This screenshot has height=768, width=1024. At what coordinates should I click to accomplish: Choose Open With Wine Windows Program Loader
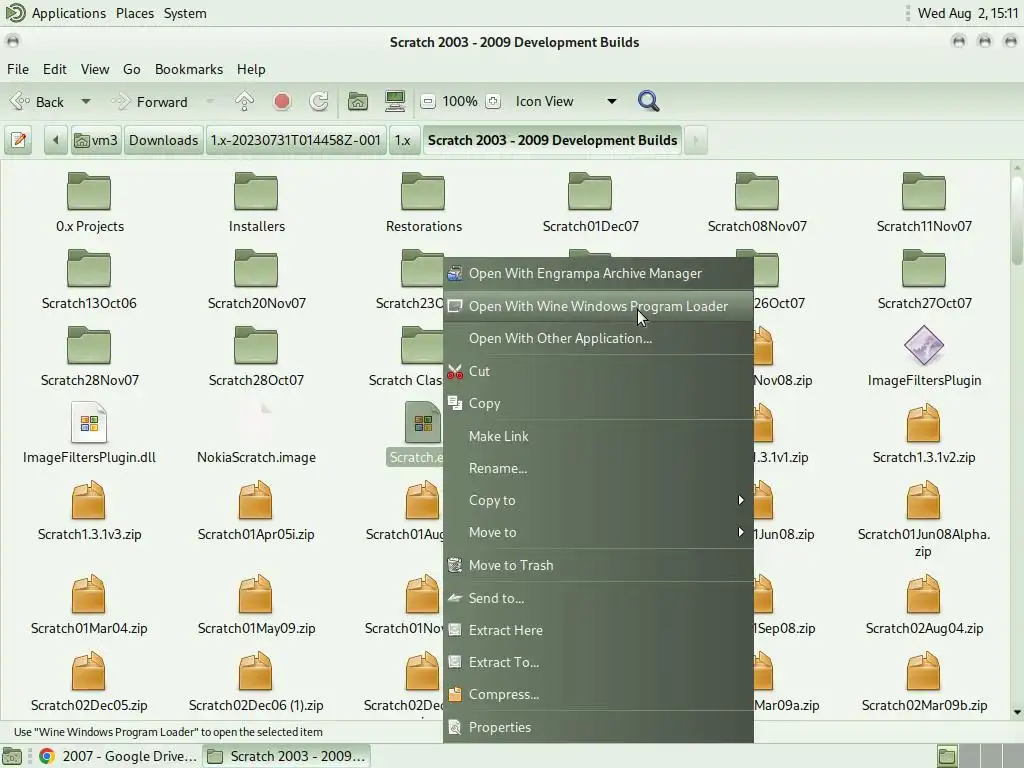[x=598, y=306]
